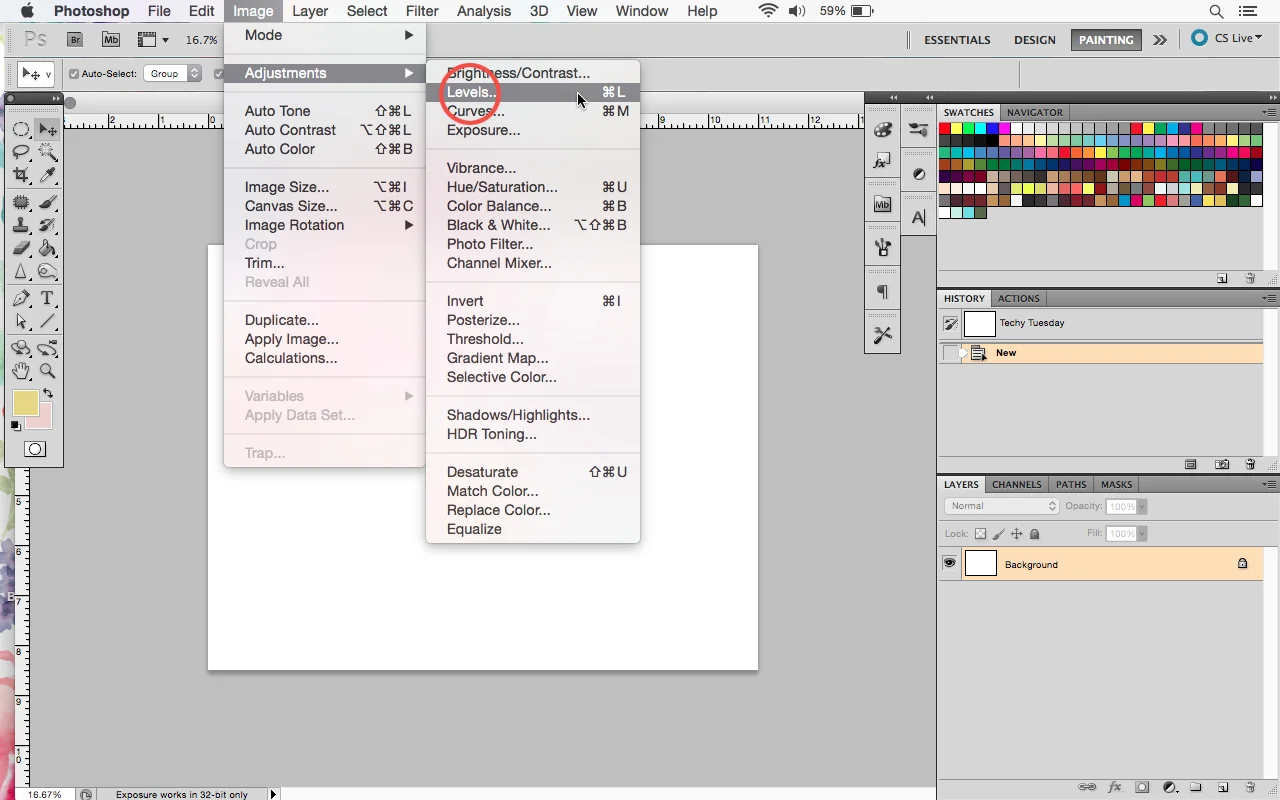Add layer mask in Layers panel
Viewport: 1280px width, 800px height.
tap(1142, 787)
